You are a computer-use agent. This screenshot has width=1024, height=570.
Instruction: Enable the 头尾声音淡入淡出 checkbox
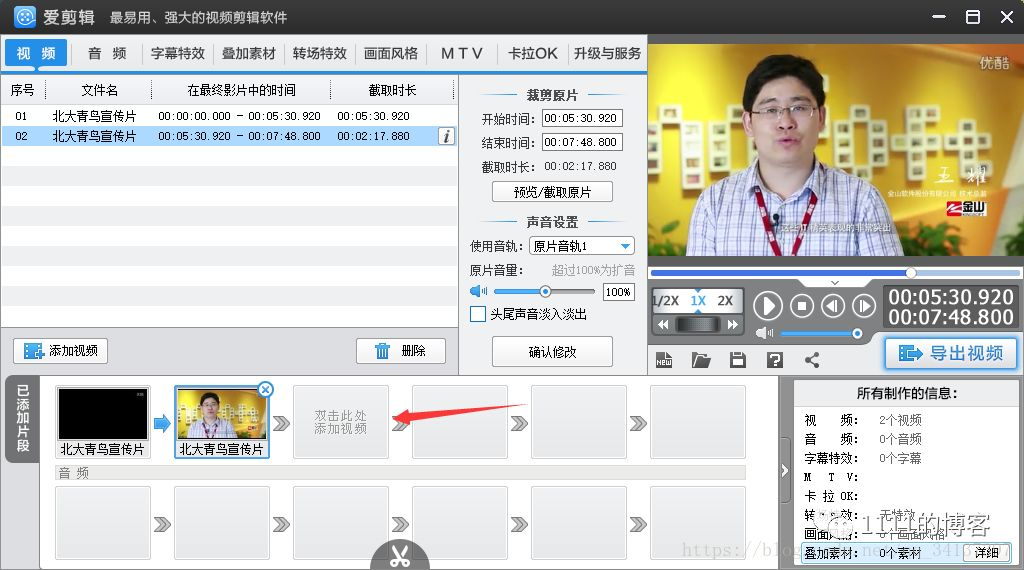478,314
